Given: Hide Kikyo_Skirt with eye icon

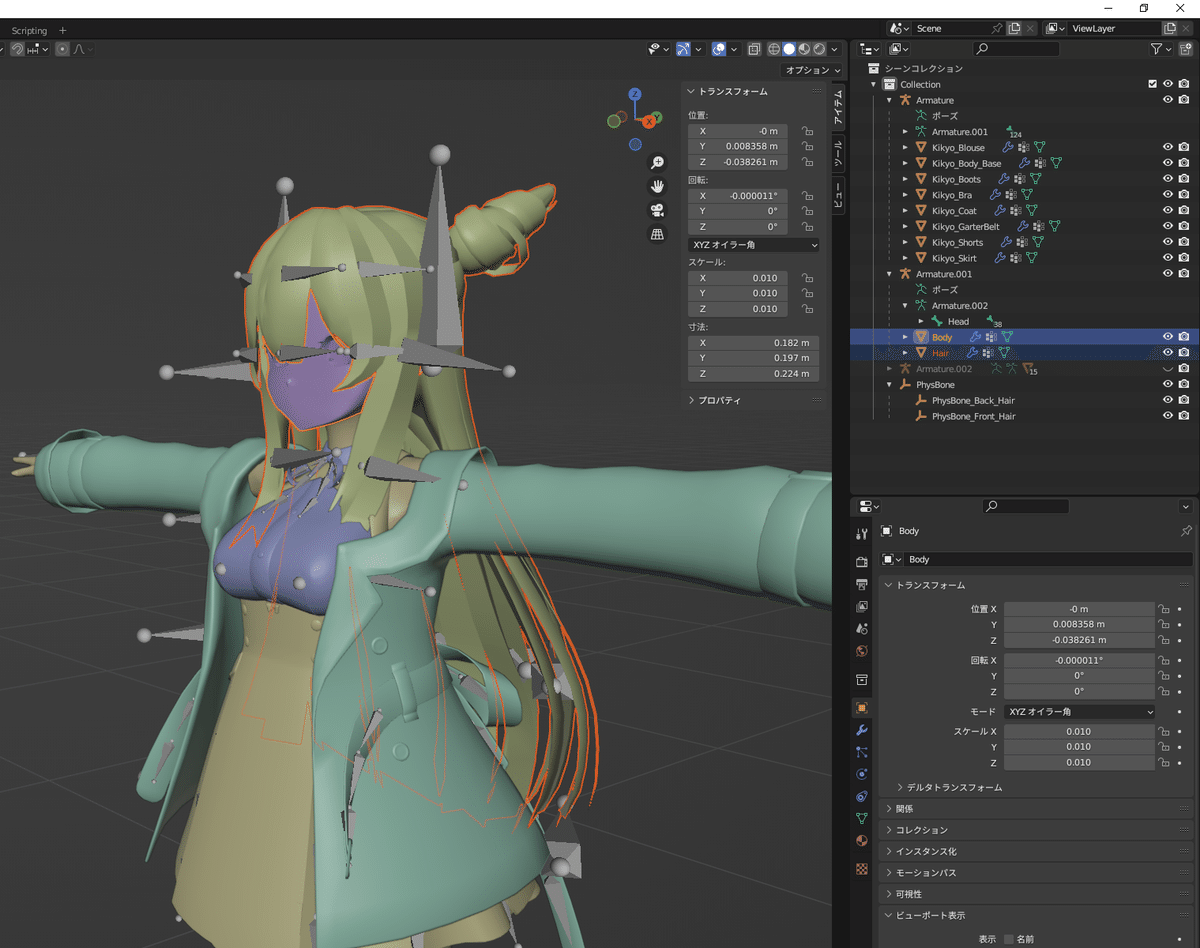Looking at the screenshot, I should tap(1168, 258).
